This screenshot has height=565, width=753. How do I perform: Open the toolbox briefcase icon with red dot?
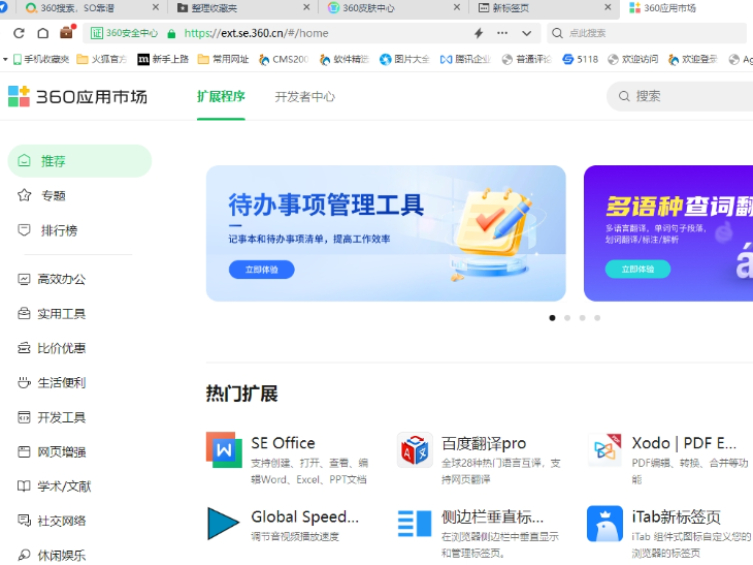[67, 32]
